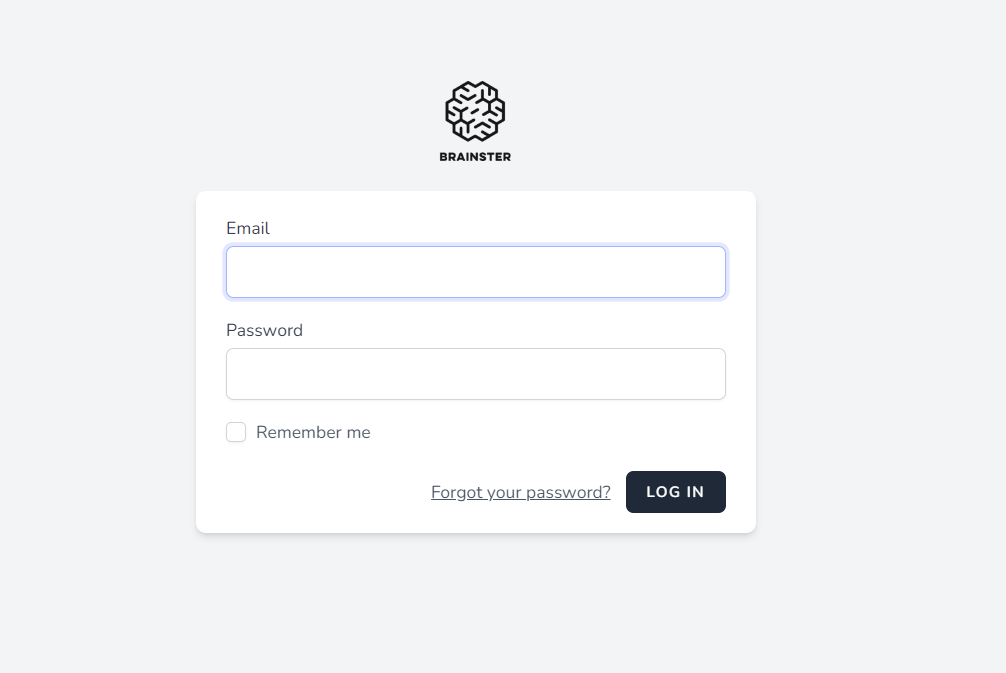Select the text box under Password

click(x=400, y=374)
